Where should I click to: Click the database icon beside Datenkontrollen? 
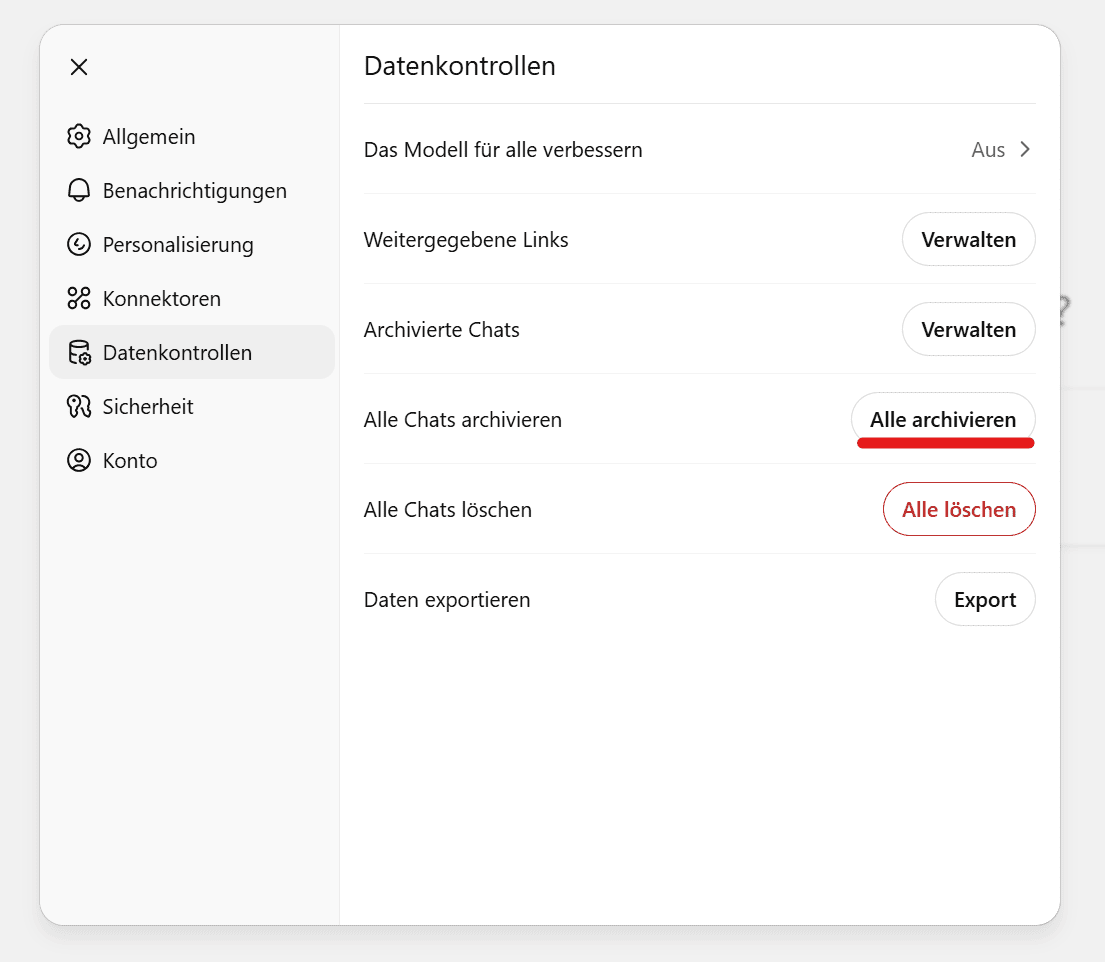79,353
